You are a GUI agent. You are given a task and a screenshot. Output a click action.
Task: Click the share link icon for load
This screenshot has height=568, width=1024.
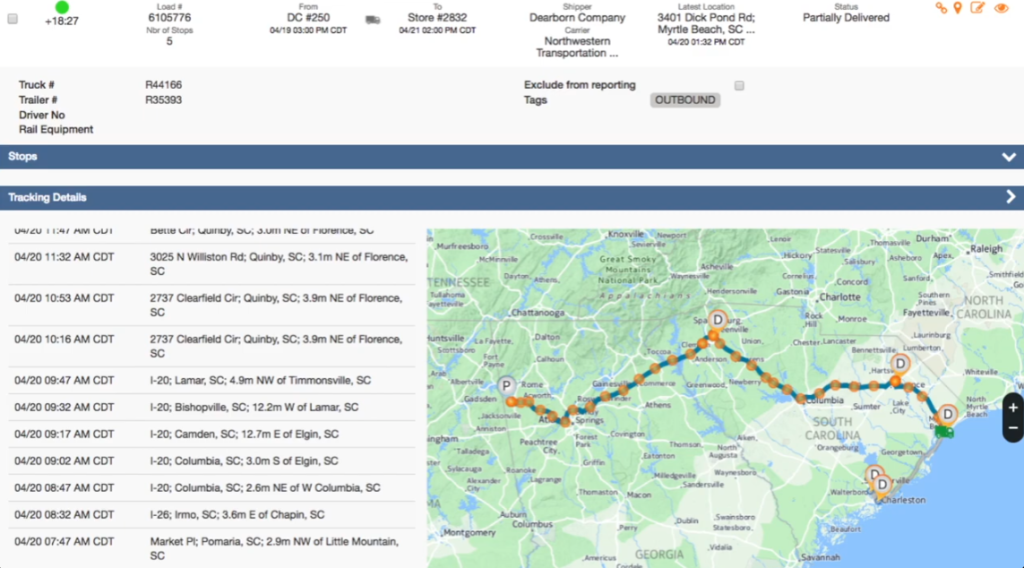pos(940,8)
